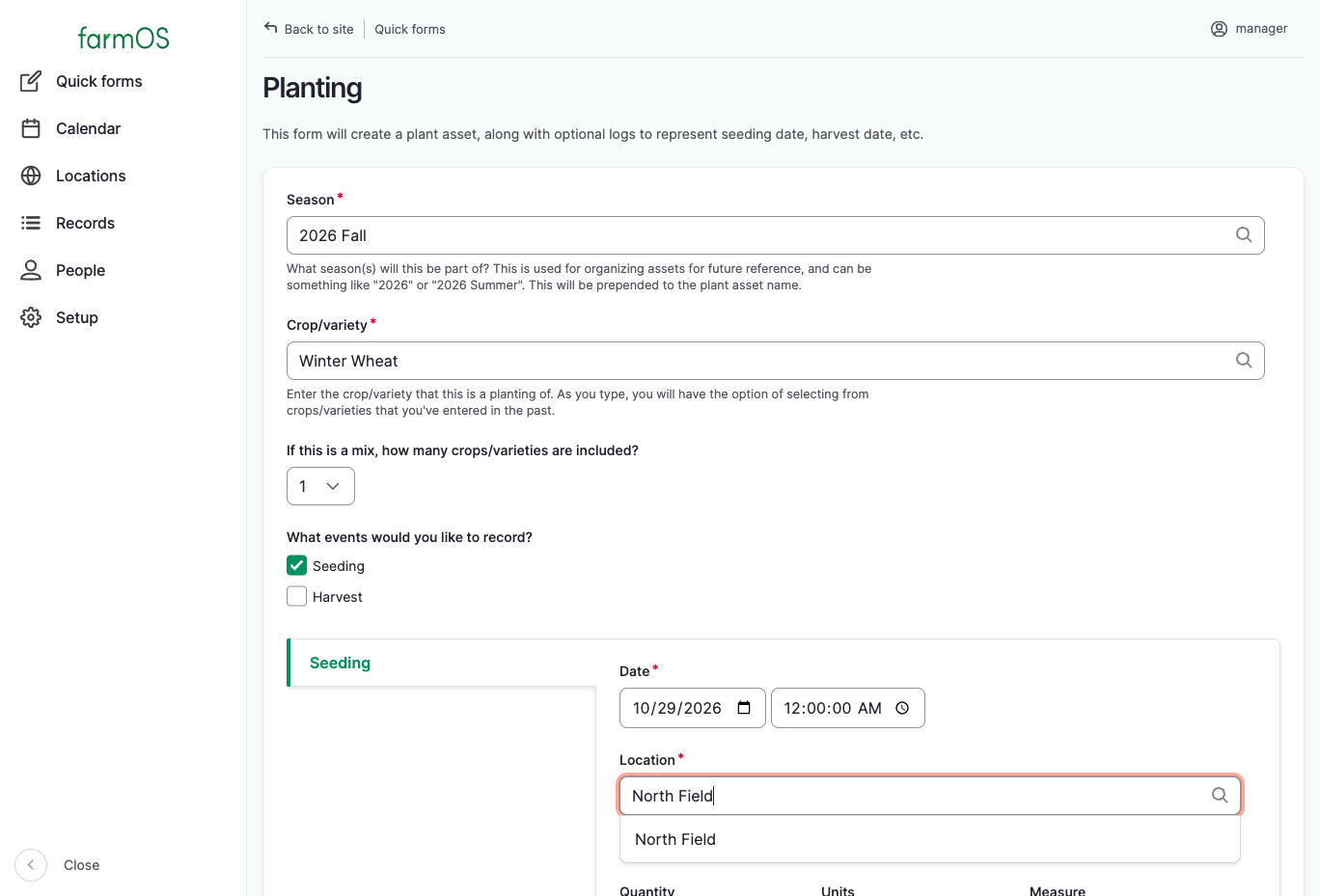1320x896 pixels.
Task: Open People in the sidebar menu
Action: coord(80,270)
